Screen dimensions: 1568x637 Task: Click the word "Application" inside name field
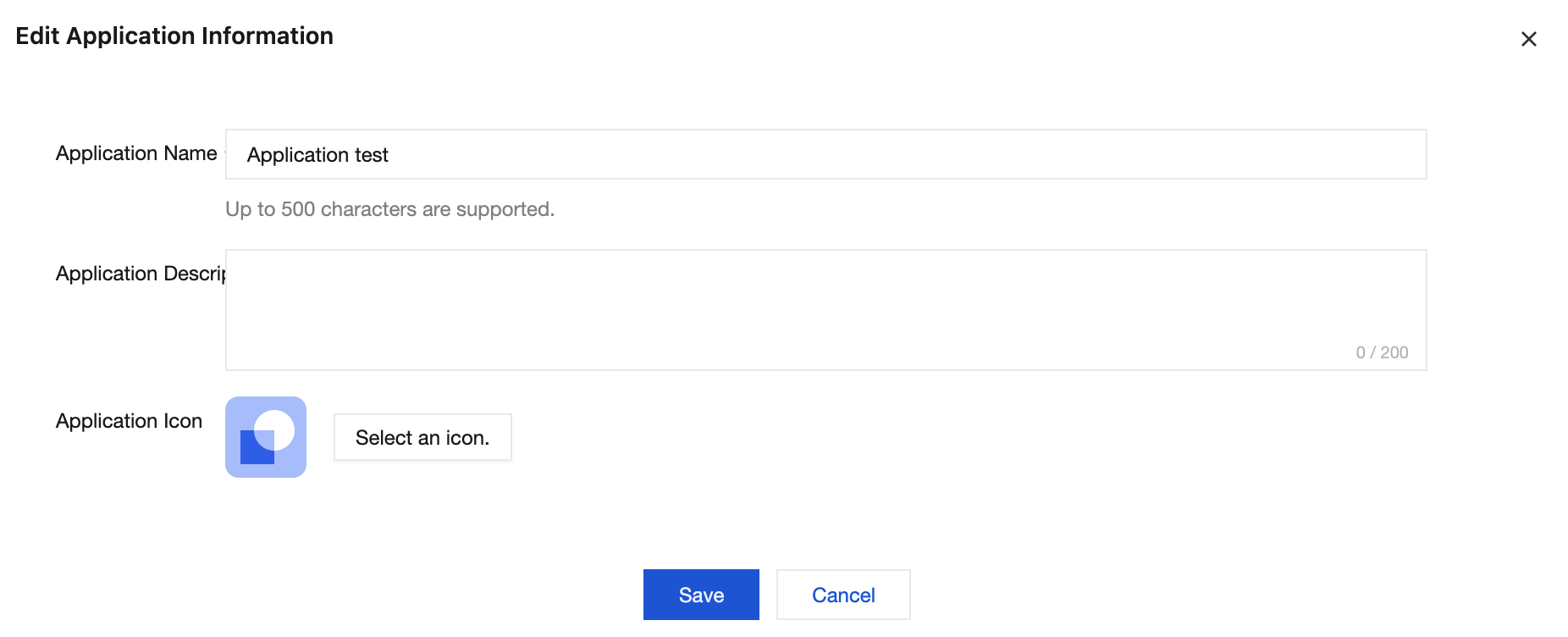click(x=298, y=155)
